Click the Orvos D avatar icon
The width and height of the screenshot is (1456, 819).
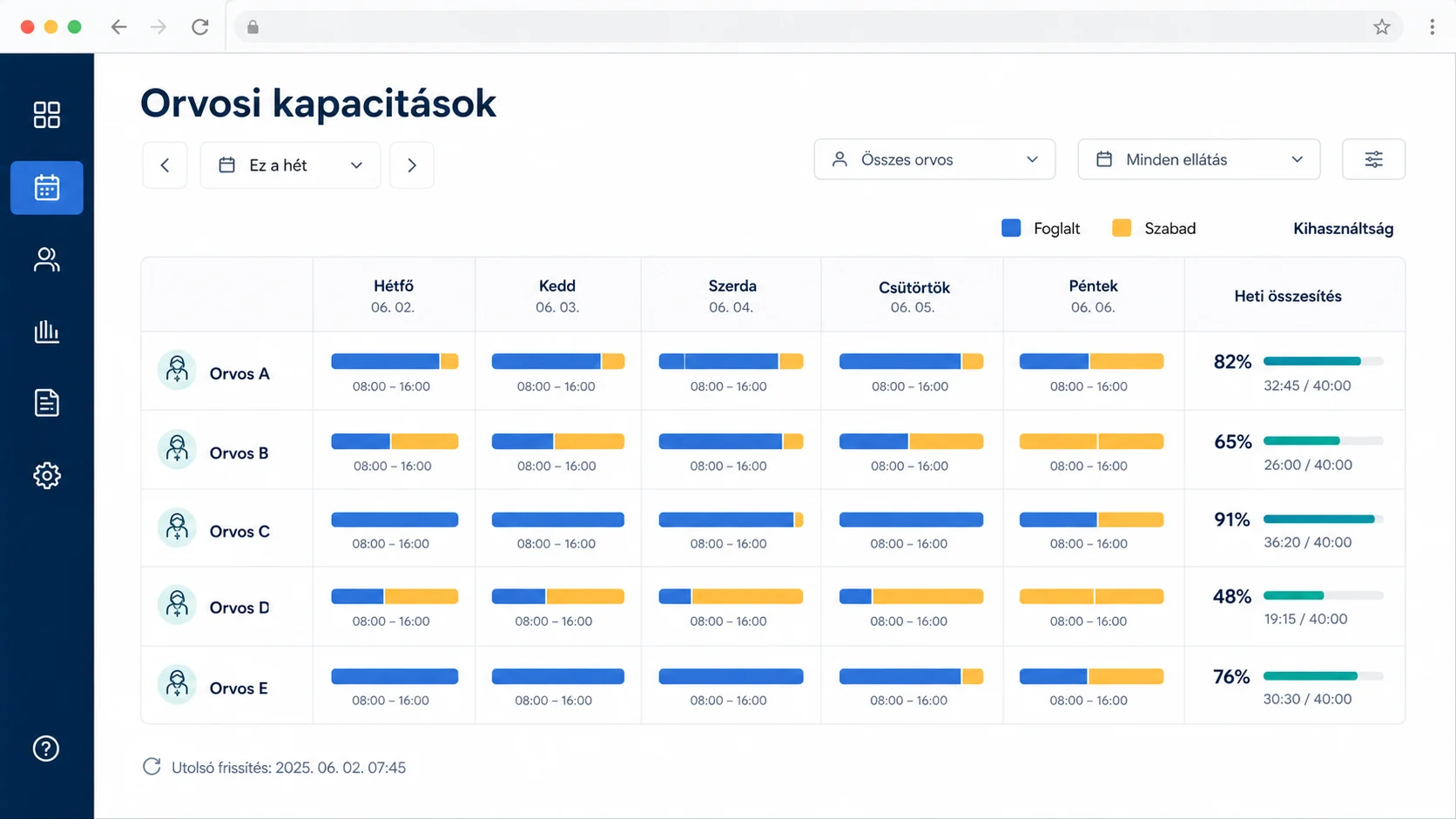[177, 604]
